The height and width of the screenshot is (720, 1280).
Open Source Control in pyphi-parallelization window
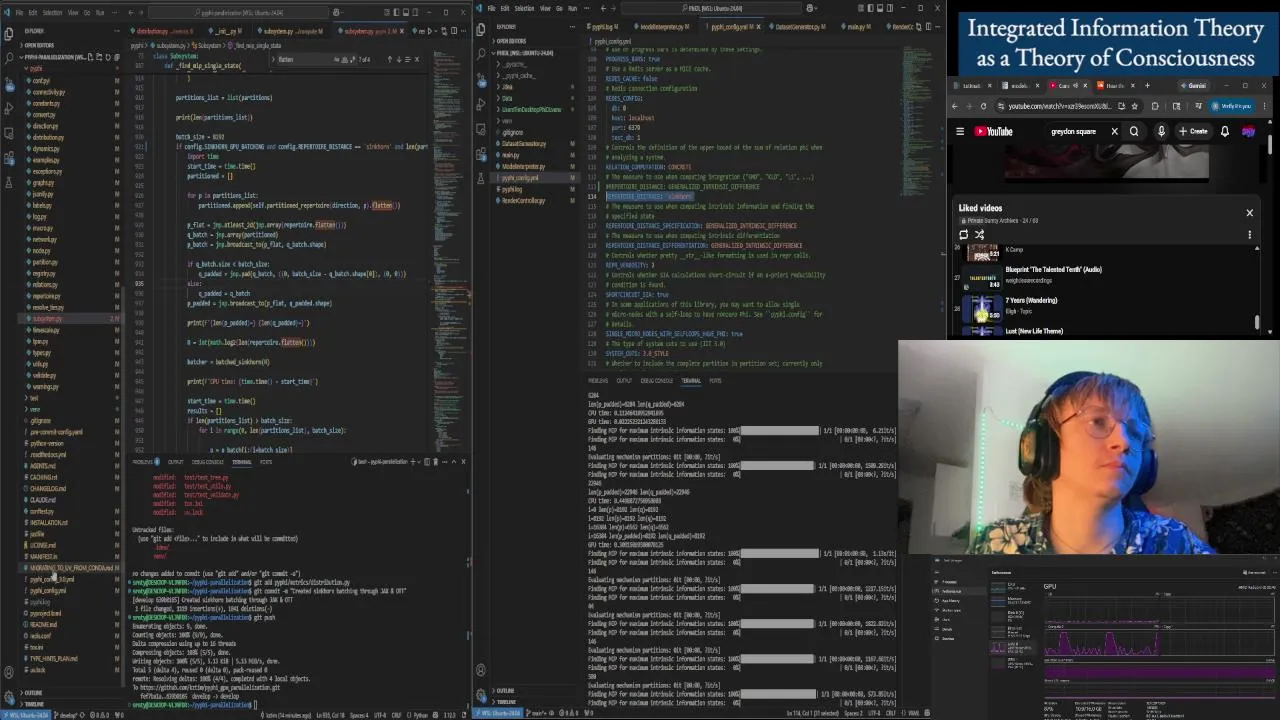pyautogui.click(x=9, y=84)
